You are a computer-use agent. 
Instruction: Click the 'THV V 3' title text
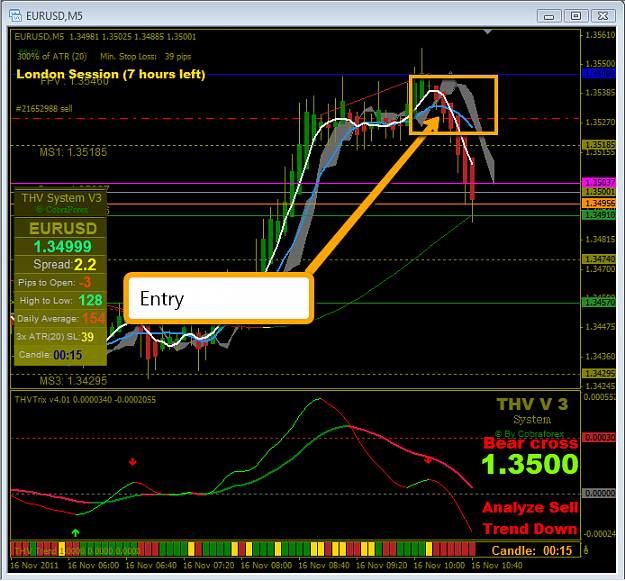pos(532,404)
